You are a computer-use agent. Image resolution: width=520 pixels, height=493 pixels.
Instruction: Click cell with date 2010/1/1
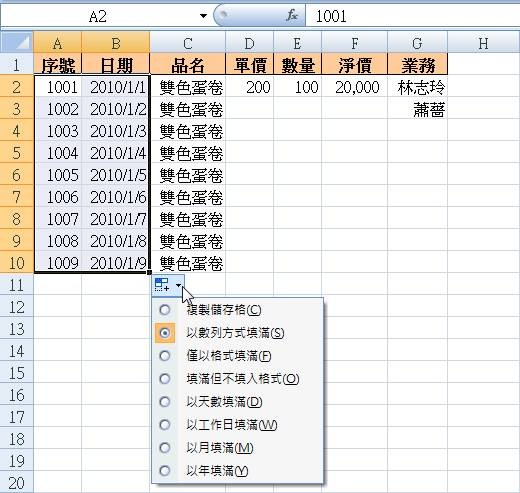(116, 86)
